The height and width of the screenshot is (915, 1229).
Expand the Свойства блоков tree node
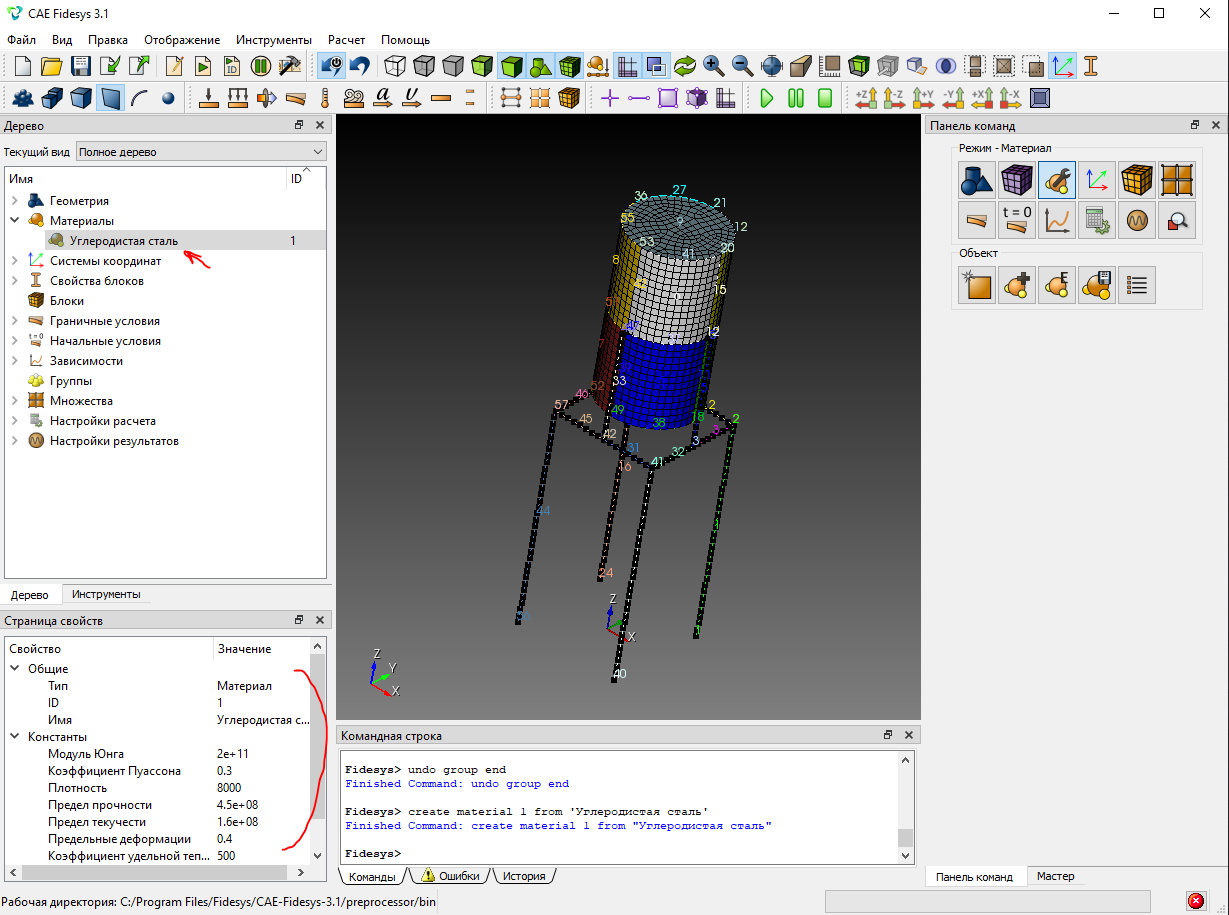[15, 281]
